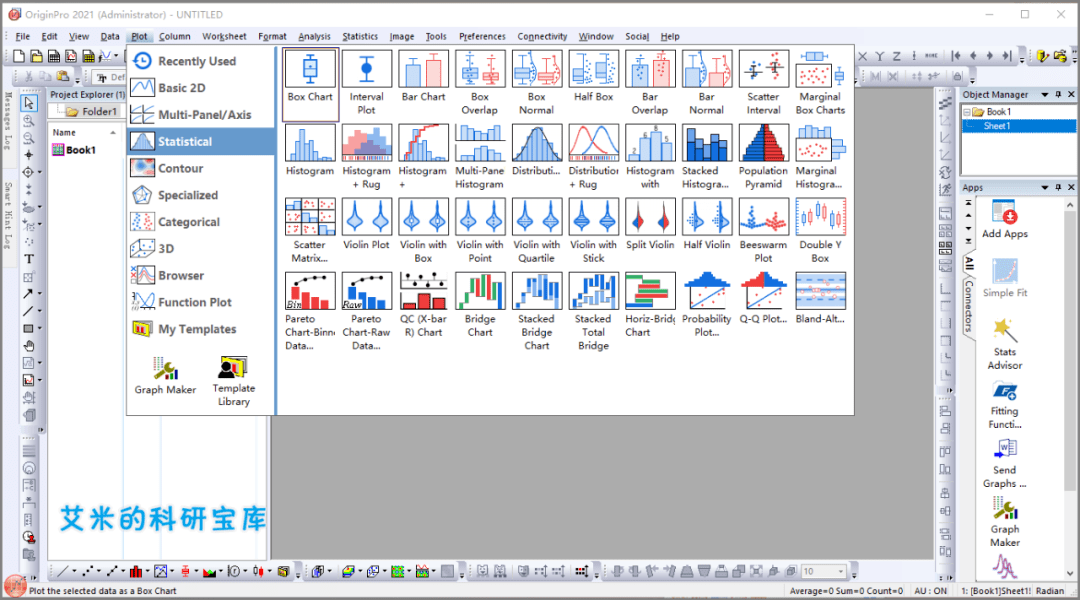Open Send Graphs app
This screenshot has width=1080, height=600.
[1004, 464]
